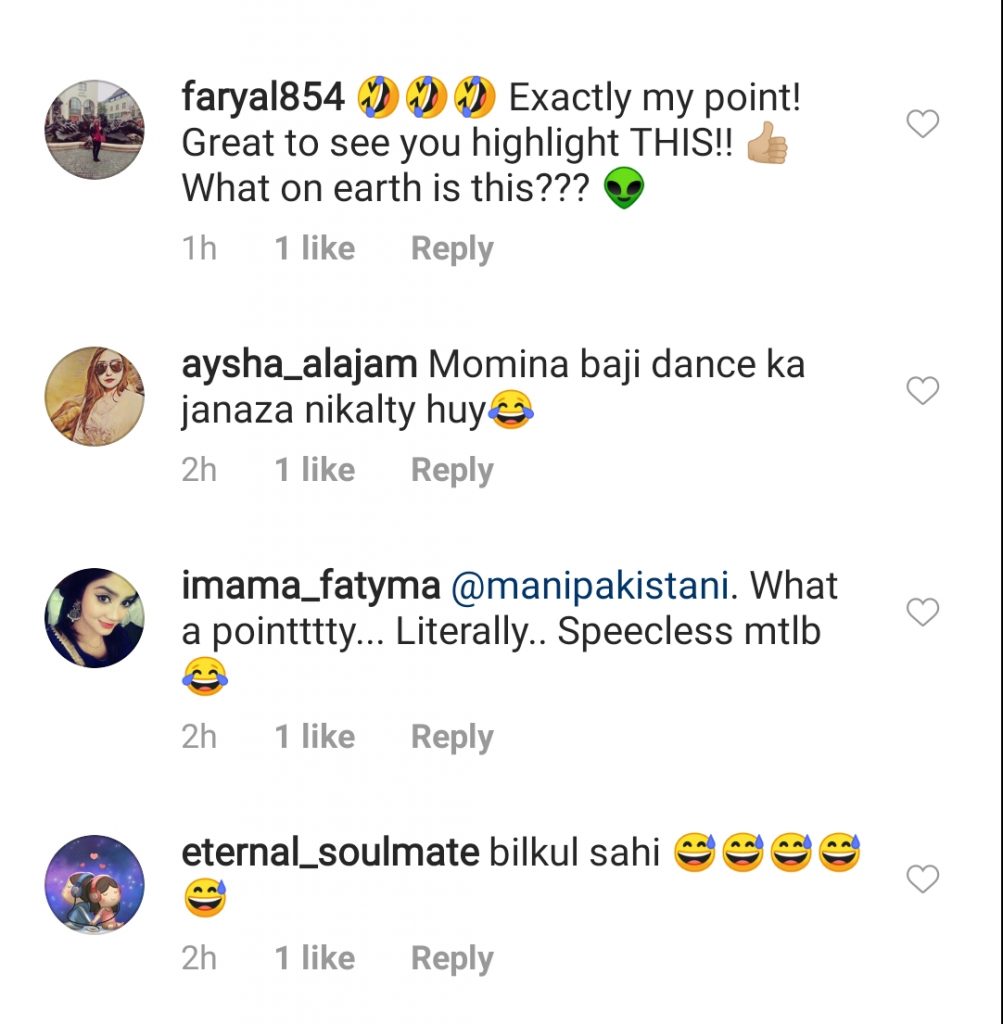This screenshot has height=1024, width=1003.
Task: Show who liked aysha_alajam's comment
Action: coord(315,470)
